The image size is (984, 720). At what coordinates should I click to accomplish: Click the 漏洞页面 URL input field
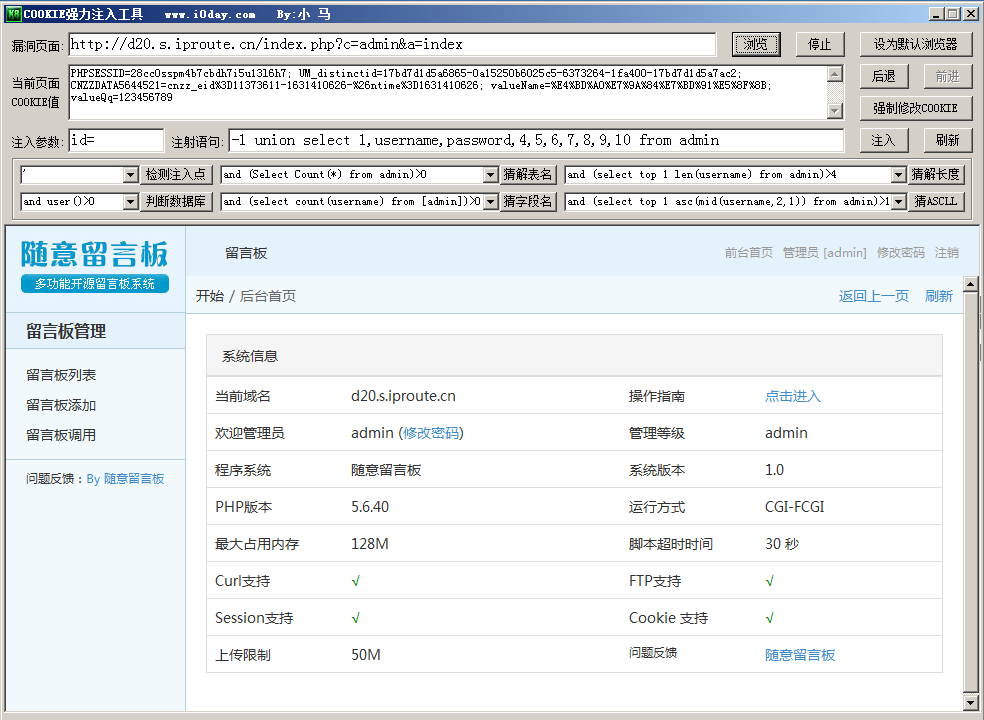(392, 45)
